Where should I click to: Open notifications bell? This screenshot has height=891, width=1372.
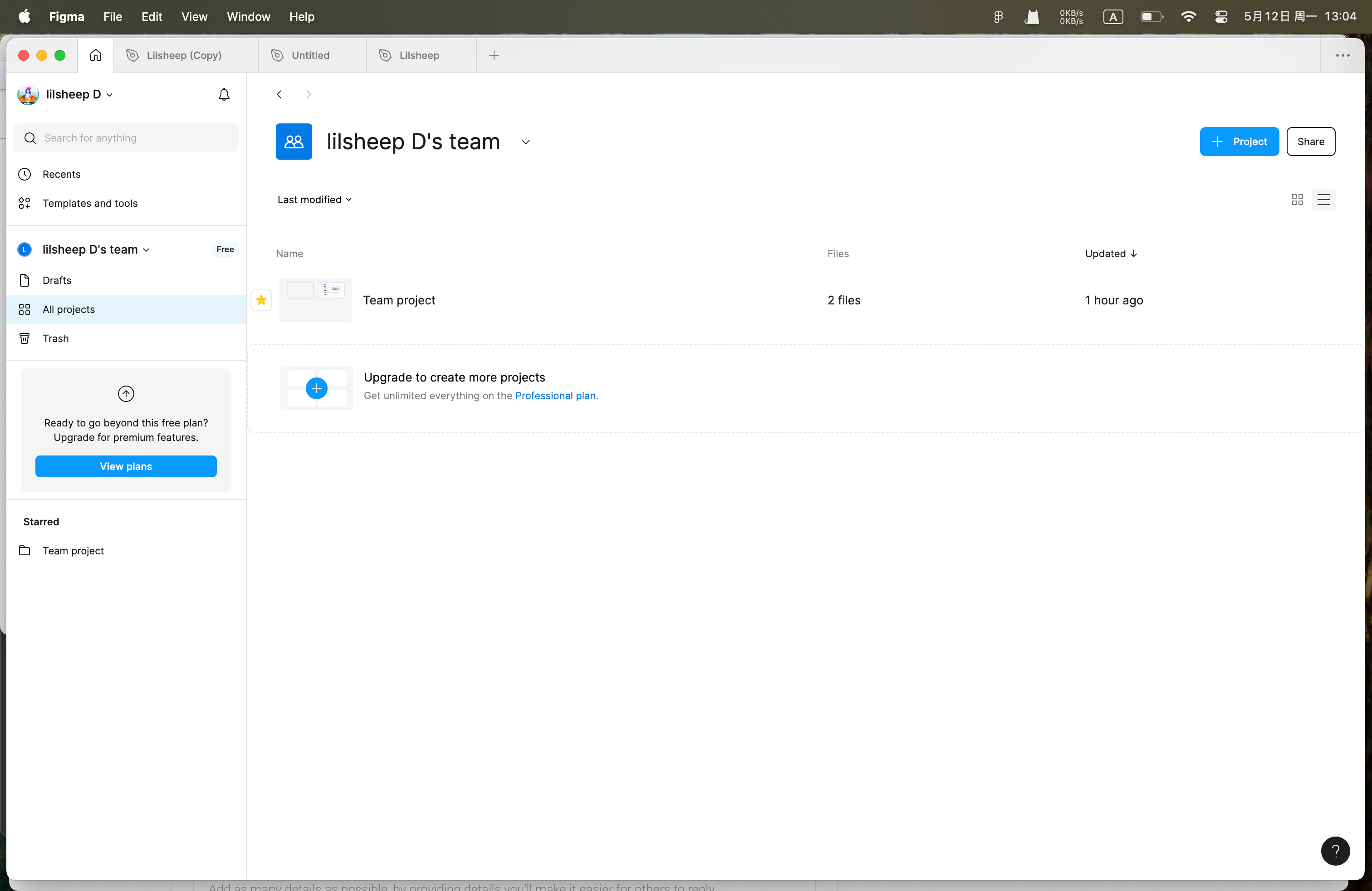pyautogui.click(x=224, y=94)
